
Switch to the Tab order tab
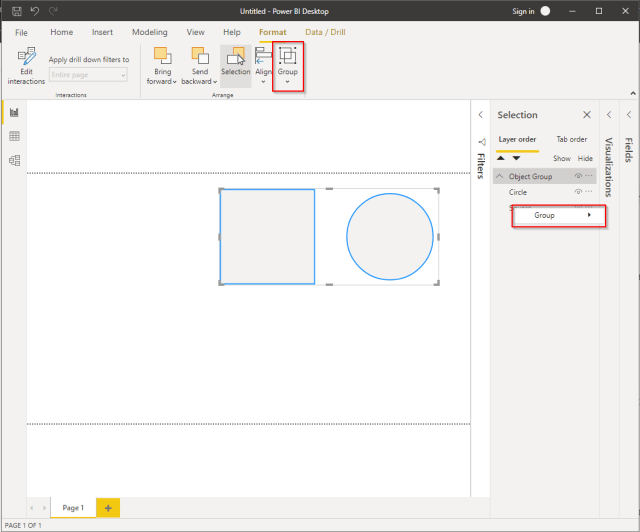point(571,139)
